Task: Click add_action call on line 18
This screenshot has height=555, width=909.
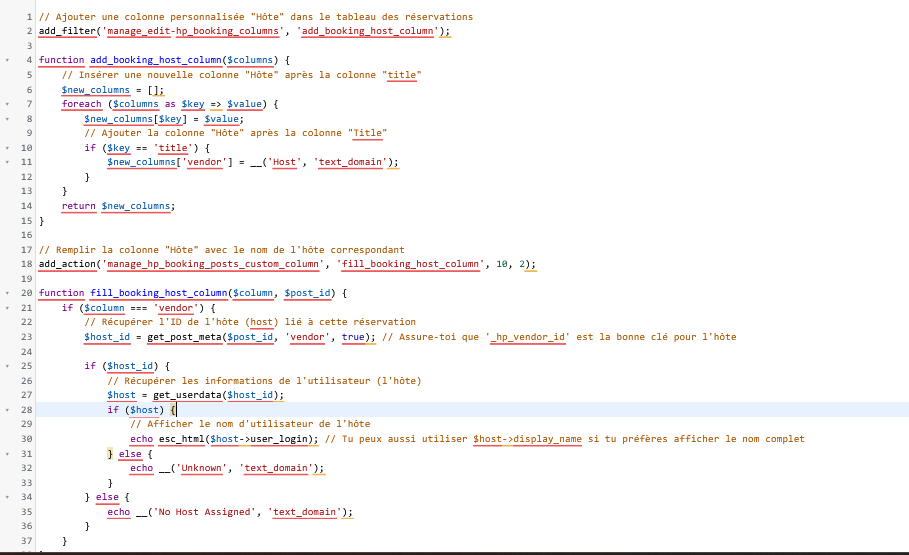Action: 67,264
